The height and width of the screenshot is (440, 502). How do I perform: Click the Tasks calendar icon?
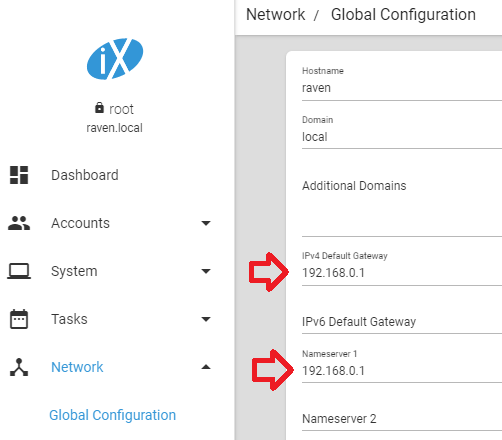[x=19, y=319]
